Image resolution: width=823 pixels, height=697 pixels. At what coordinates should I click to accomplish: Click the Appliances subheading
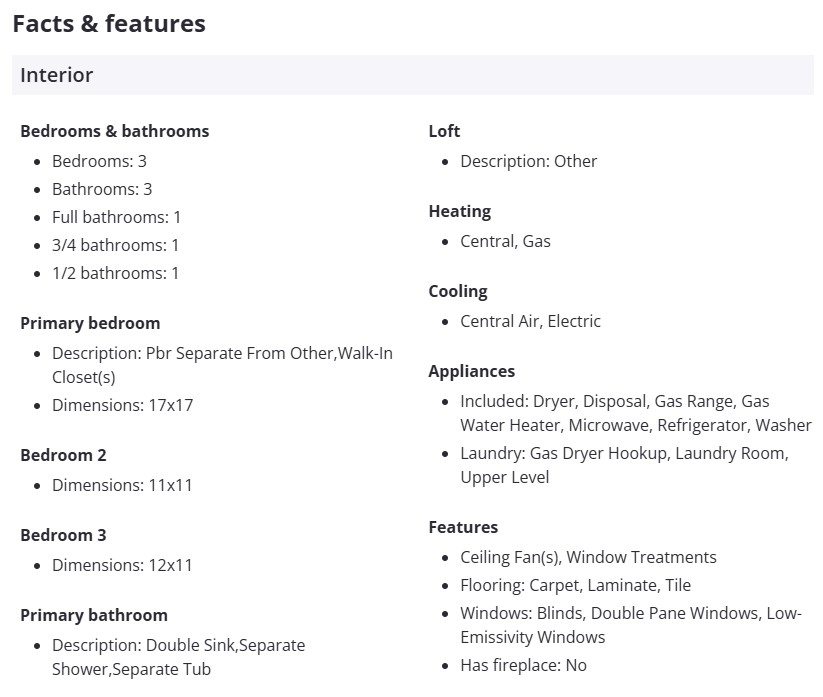pos(472,371)
